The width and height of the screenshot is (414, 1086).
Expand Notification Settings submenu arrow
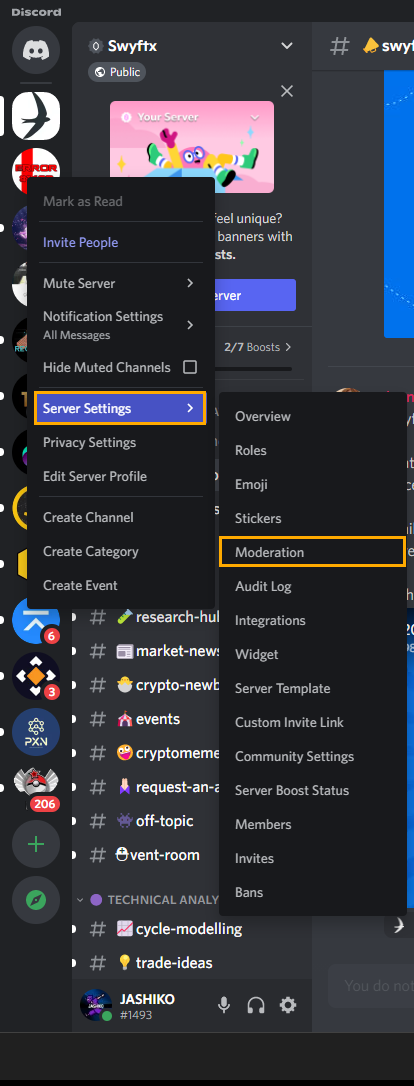[190, 325]
